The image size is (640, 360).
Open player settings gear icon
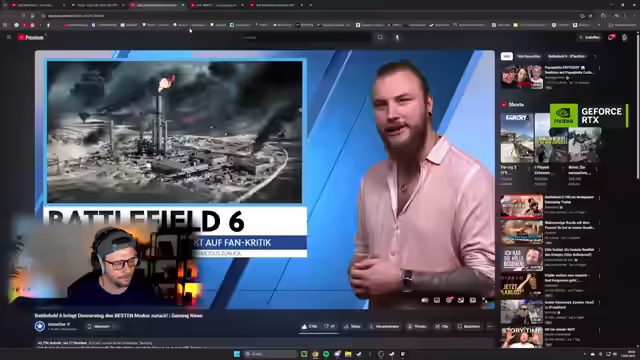point(449,300)
